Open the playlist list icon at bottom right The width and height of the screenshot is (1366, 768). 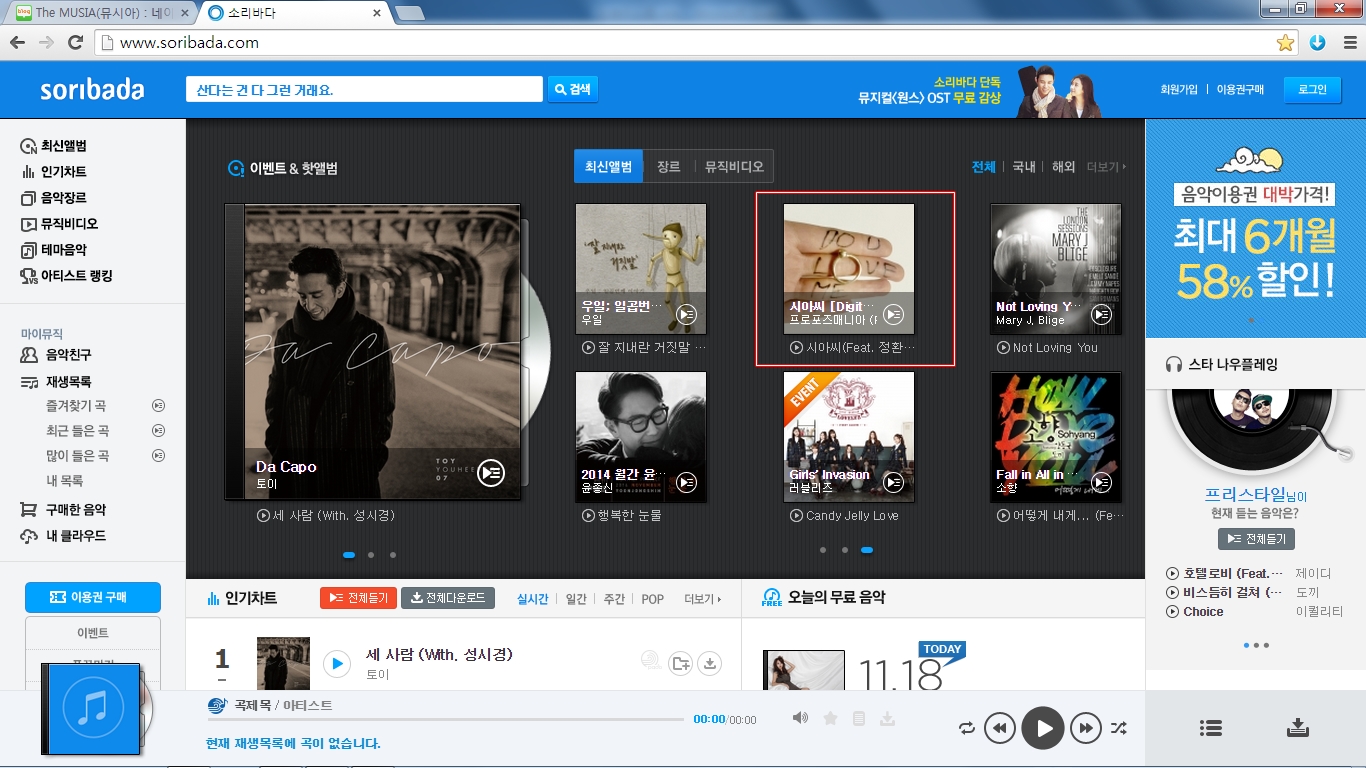[1211, 728]
